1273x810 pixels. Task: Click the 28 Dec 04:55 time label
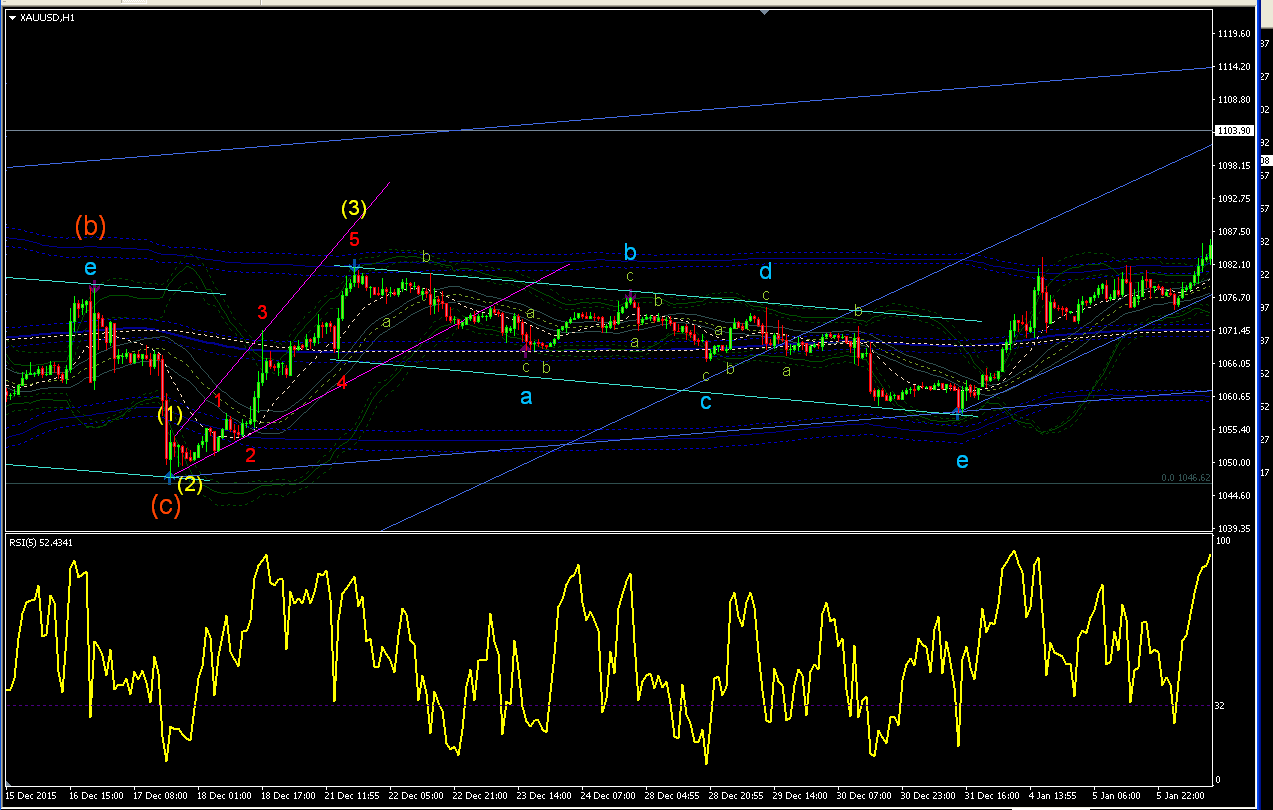674,796
